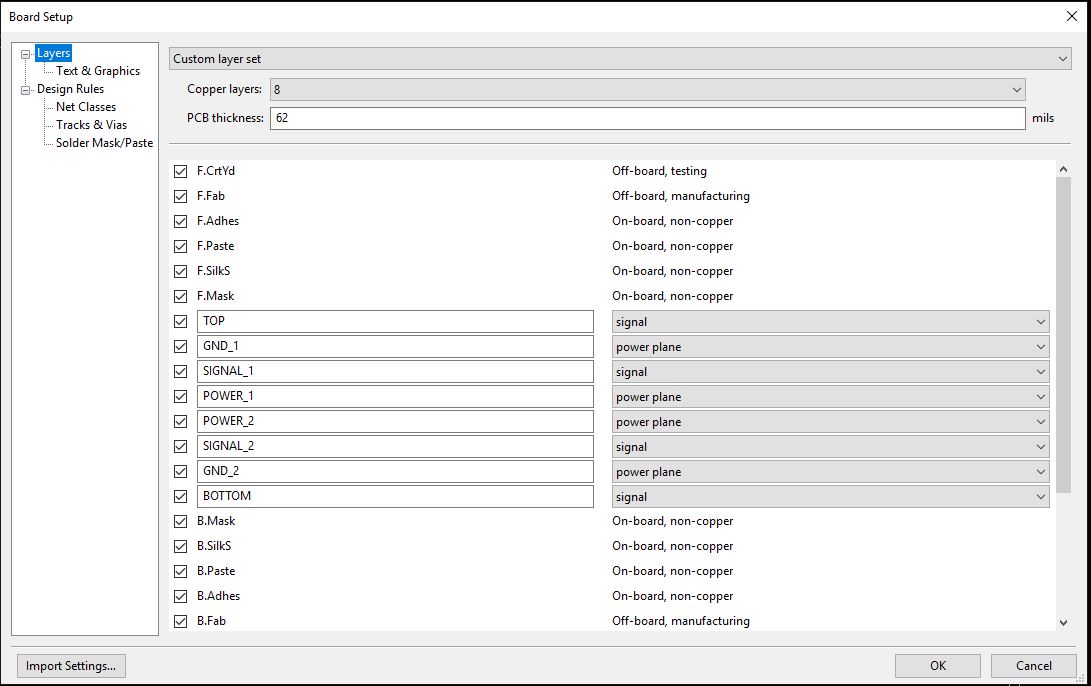The image size is (1091, 686).
Task: Select Solder Mask/Paste in the tree
Action: pos(104,143)
